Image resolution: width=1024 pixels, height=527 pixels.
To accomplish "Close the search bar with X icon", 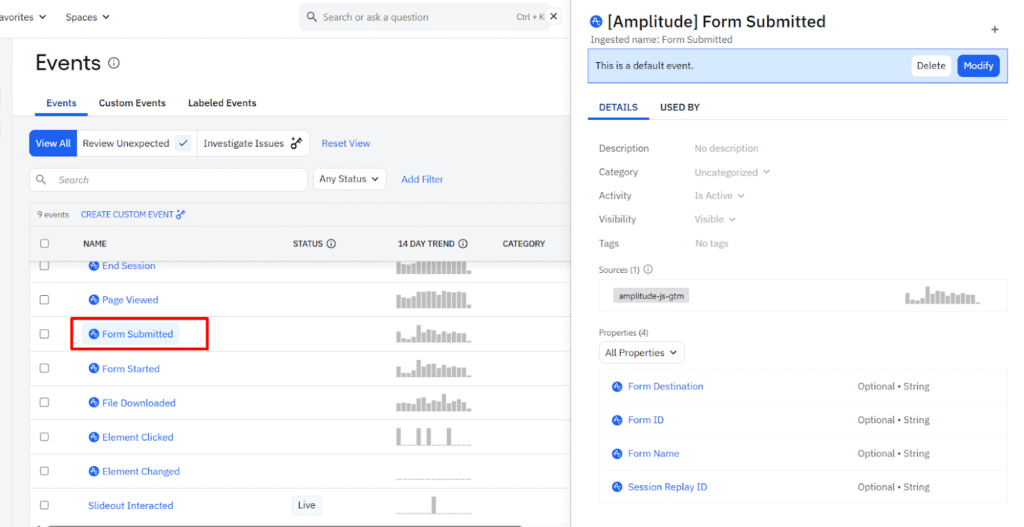I will 554,17.
